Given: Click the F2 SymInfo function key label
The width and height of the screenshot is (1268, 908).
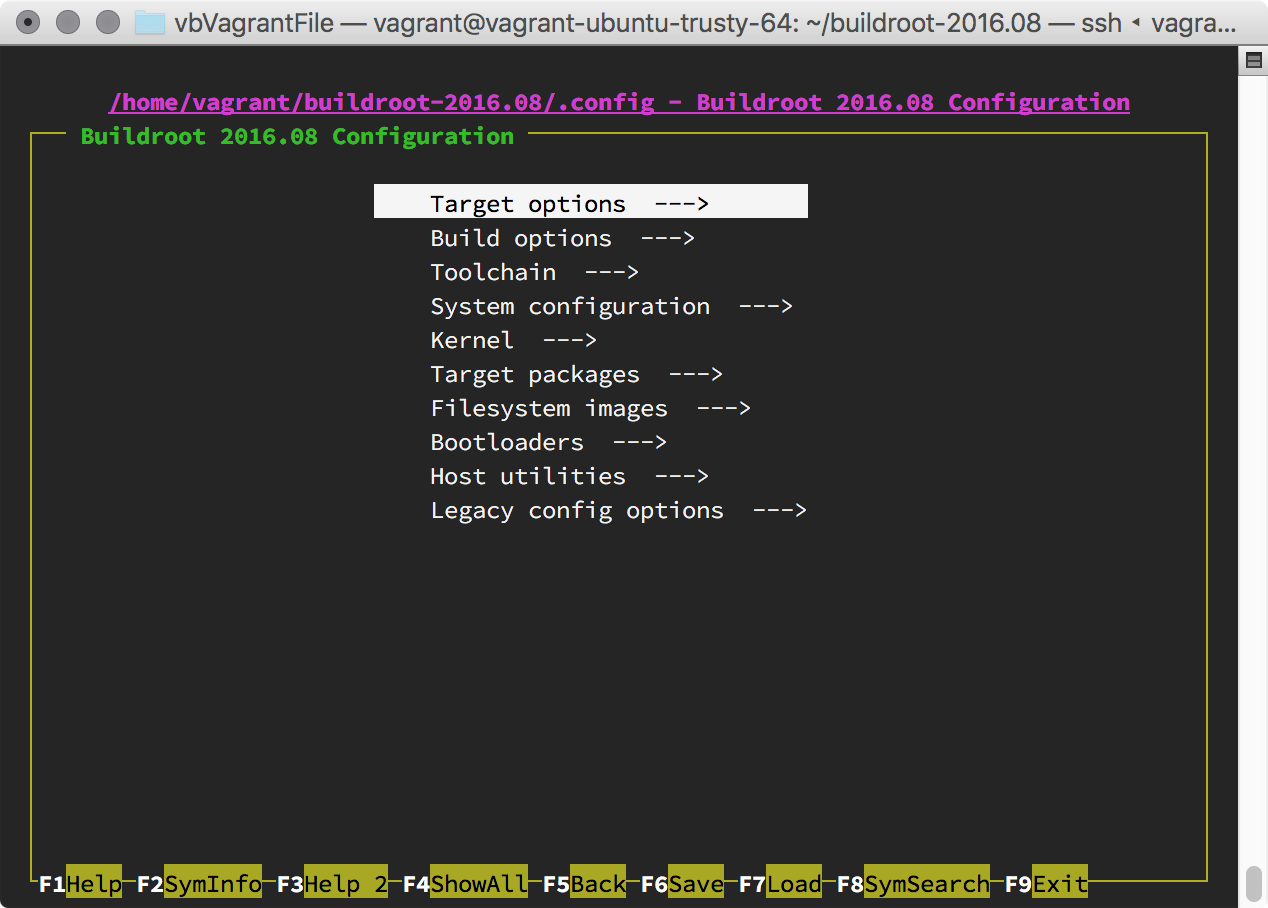Looking at the screenshot, I should [x=199, y=883].
